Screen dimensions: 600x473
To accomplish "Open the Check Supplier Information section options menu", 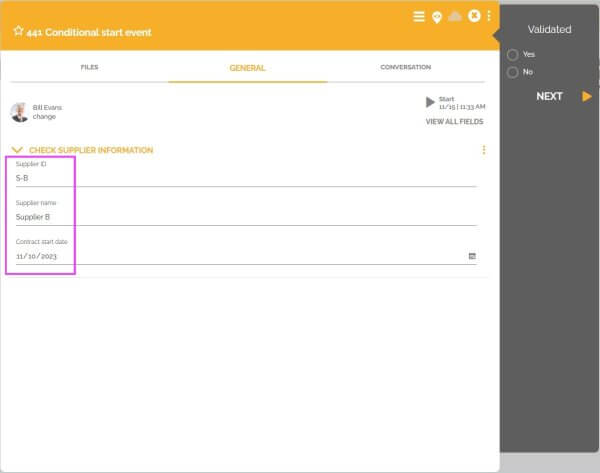I will [484, 150].
